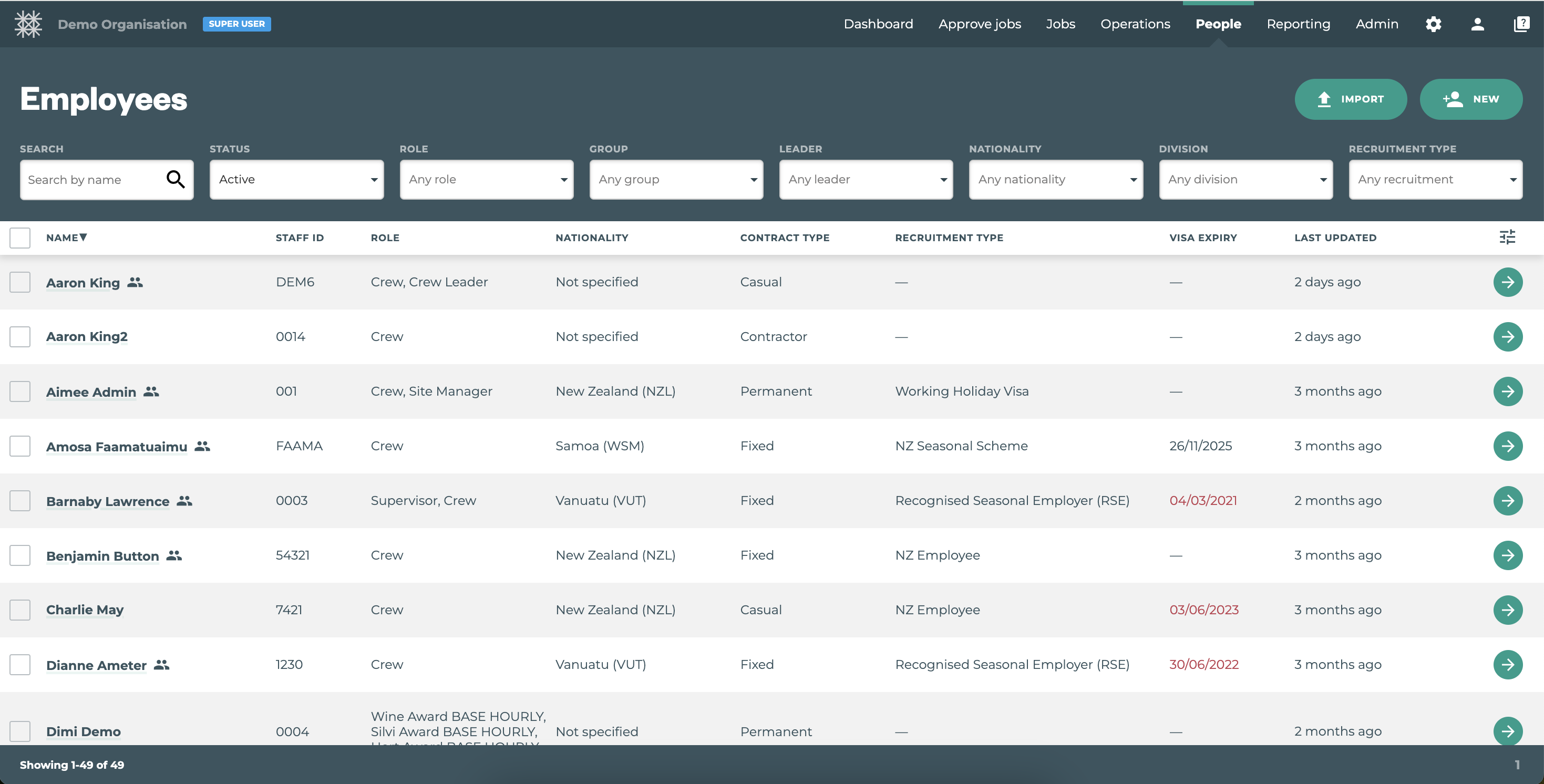Navigate to Approve jobs
The width and height of the screenshot is (1544, 784).
(980, 24)
